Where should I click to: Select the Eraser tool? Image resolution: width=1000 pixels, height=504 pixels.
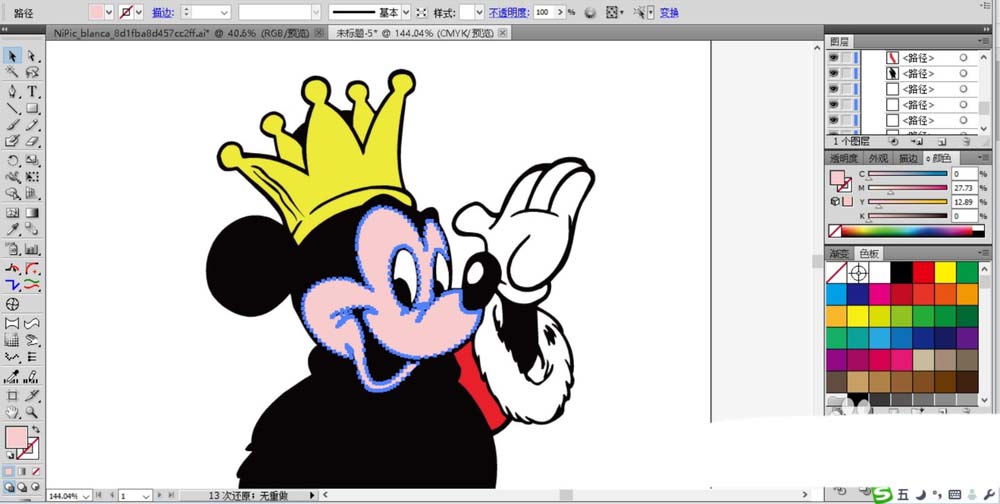32,141
